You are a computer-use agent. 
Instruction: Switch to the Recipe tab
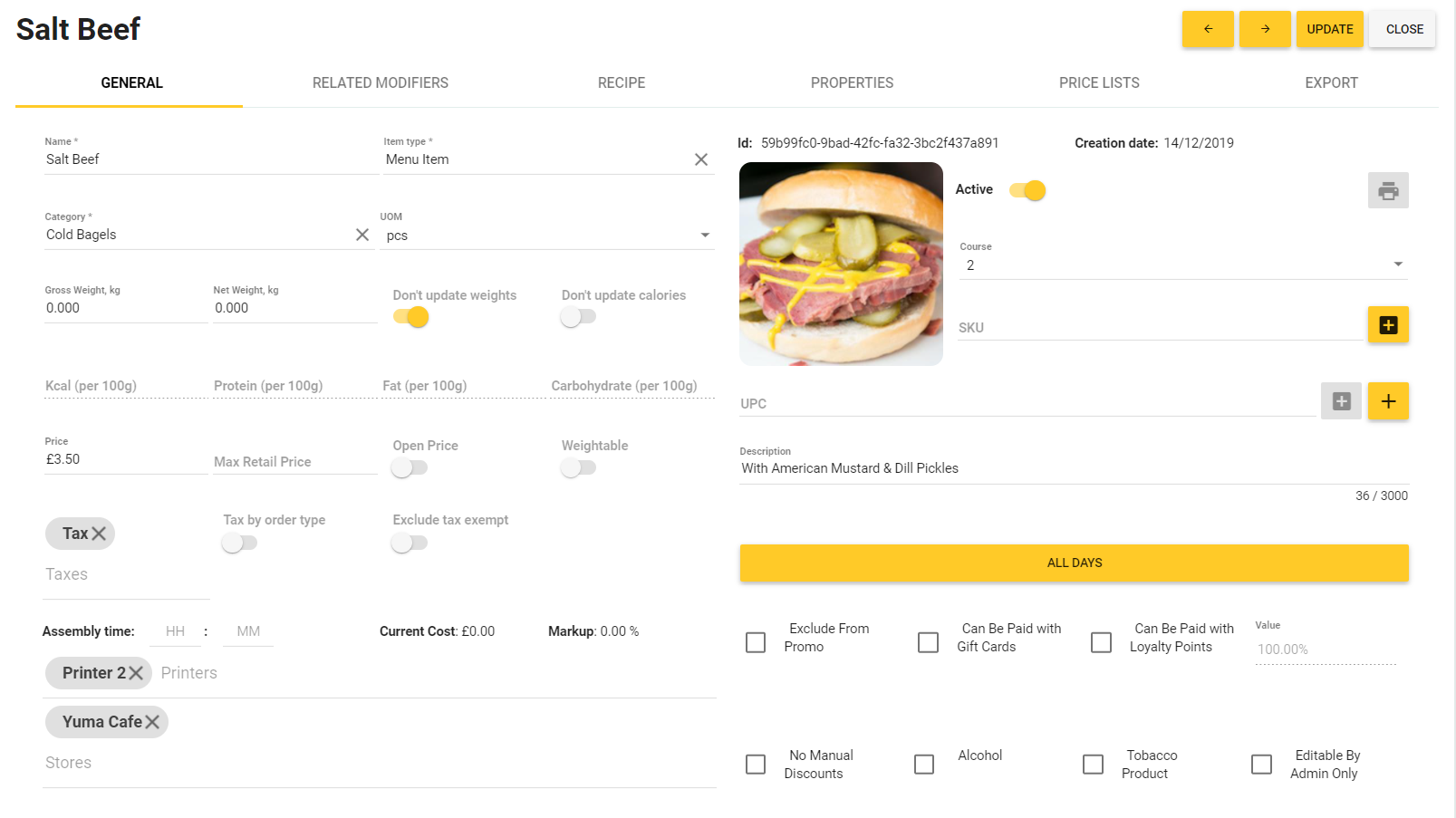click(x=621, y=82)
